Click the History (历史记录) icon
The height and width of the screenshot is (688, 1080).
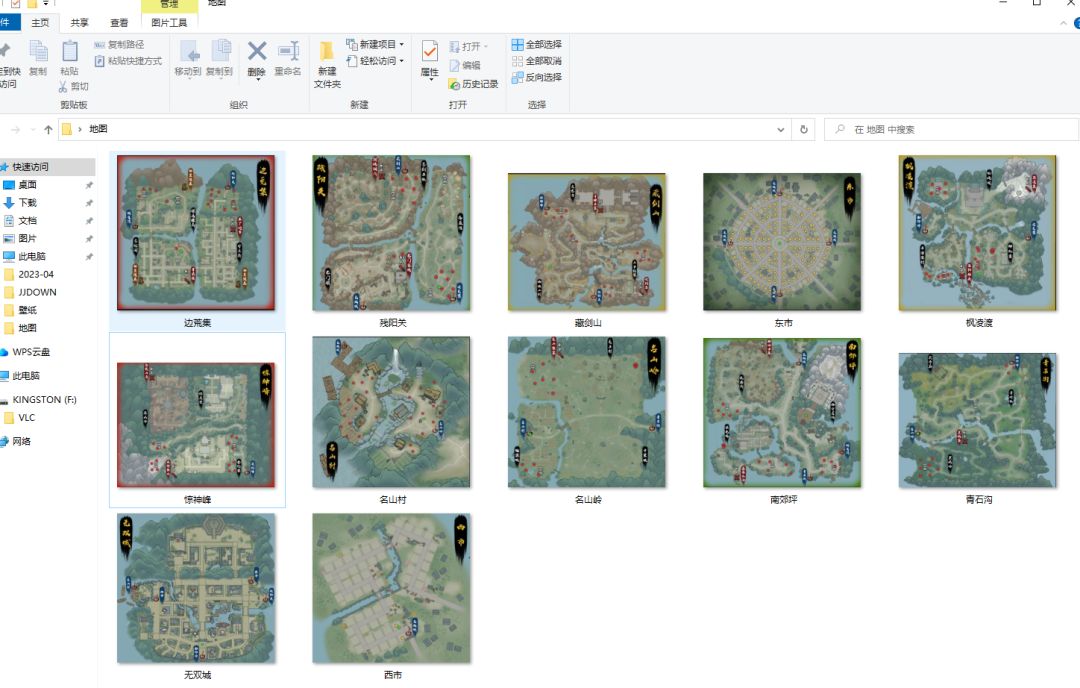(455, 84)
